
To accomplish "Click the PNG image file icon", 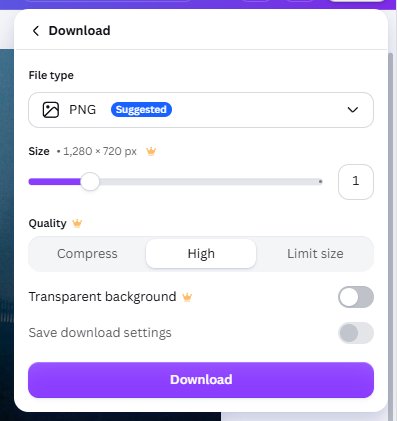I will [x=51, y=110].
